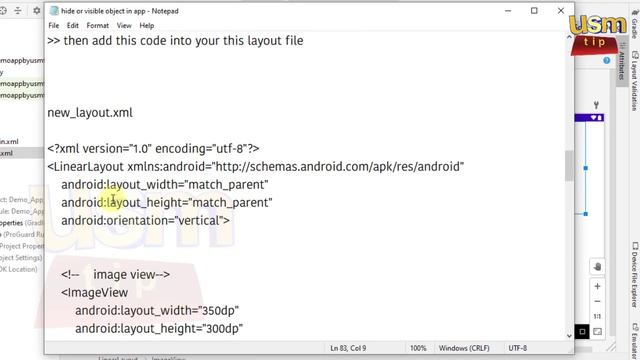Viewport: 640px width, 360px height.
Task: Click the '<ImageView' tag line
Action: click(94, 293)
